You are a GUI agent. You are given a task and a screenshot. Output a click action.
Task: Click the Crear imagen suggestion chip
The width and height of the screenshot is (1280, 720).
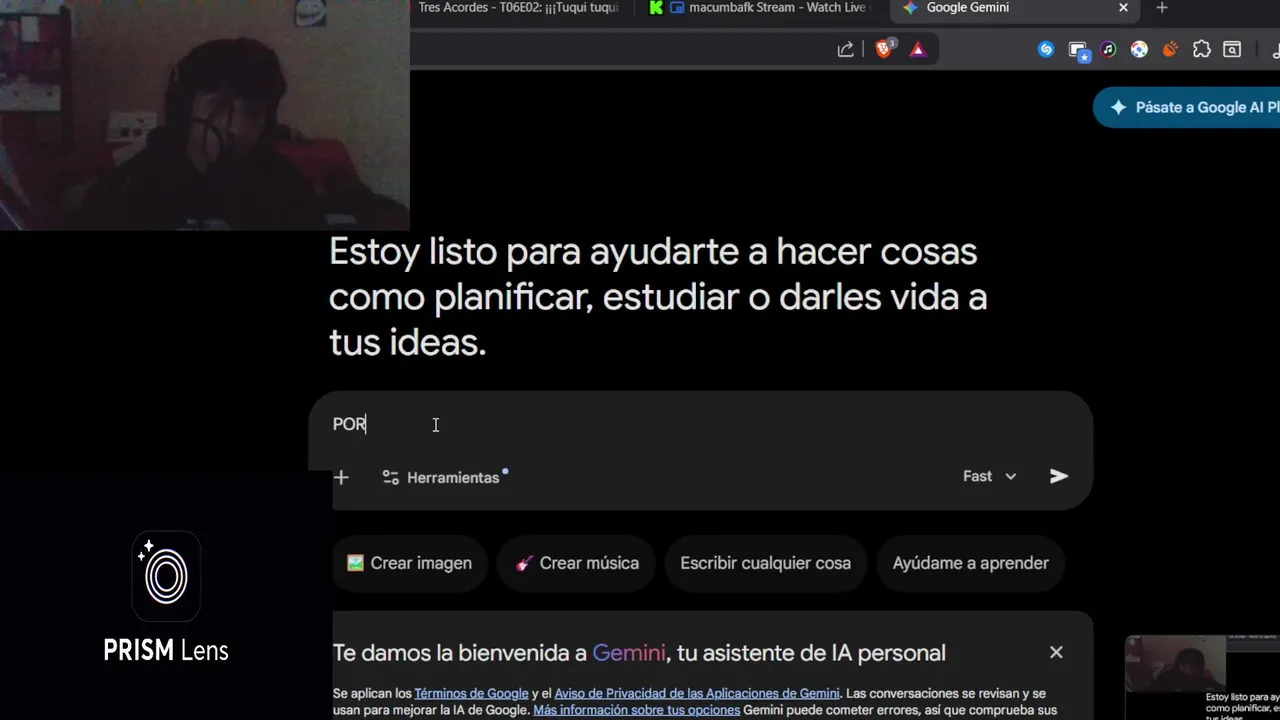(x=410, y=563)
